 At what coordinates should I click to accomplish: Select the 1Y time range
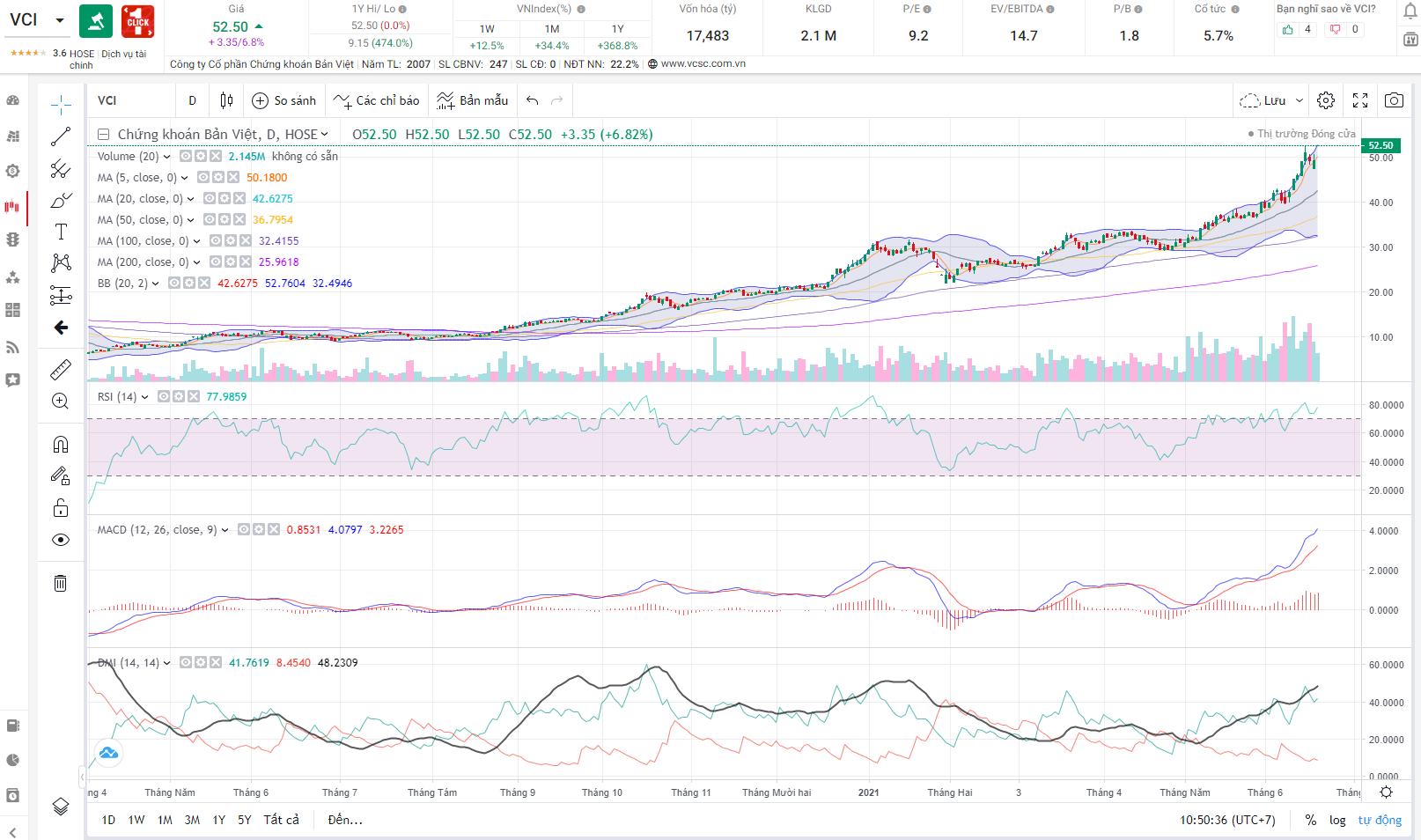[219, 820]
